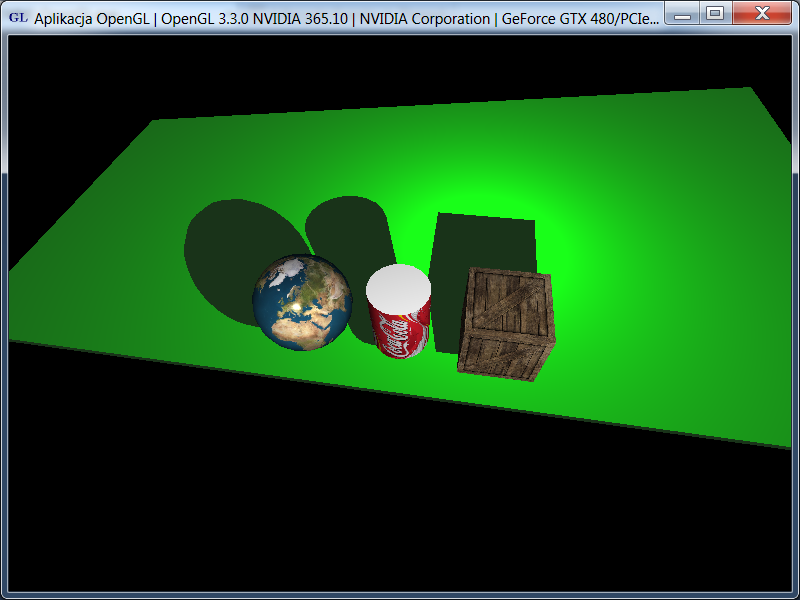Click the black background above the green plane
This screenshot has height=600, width=800.
tap(400, 70)
